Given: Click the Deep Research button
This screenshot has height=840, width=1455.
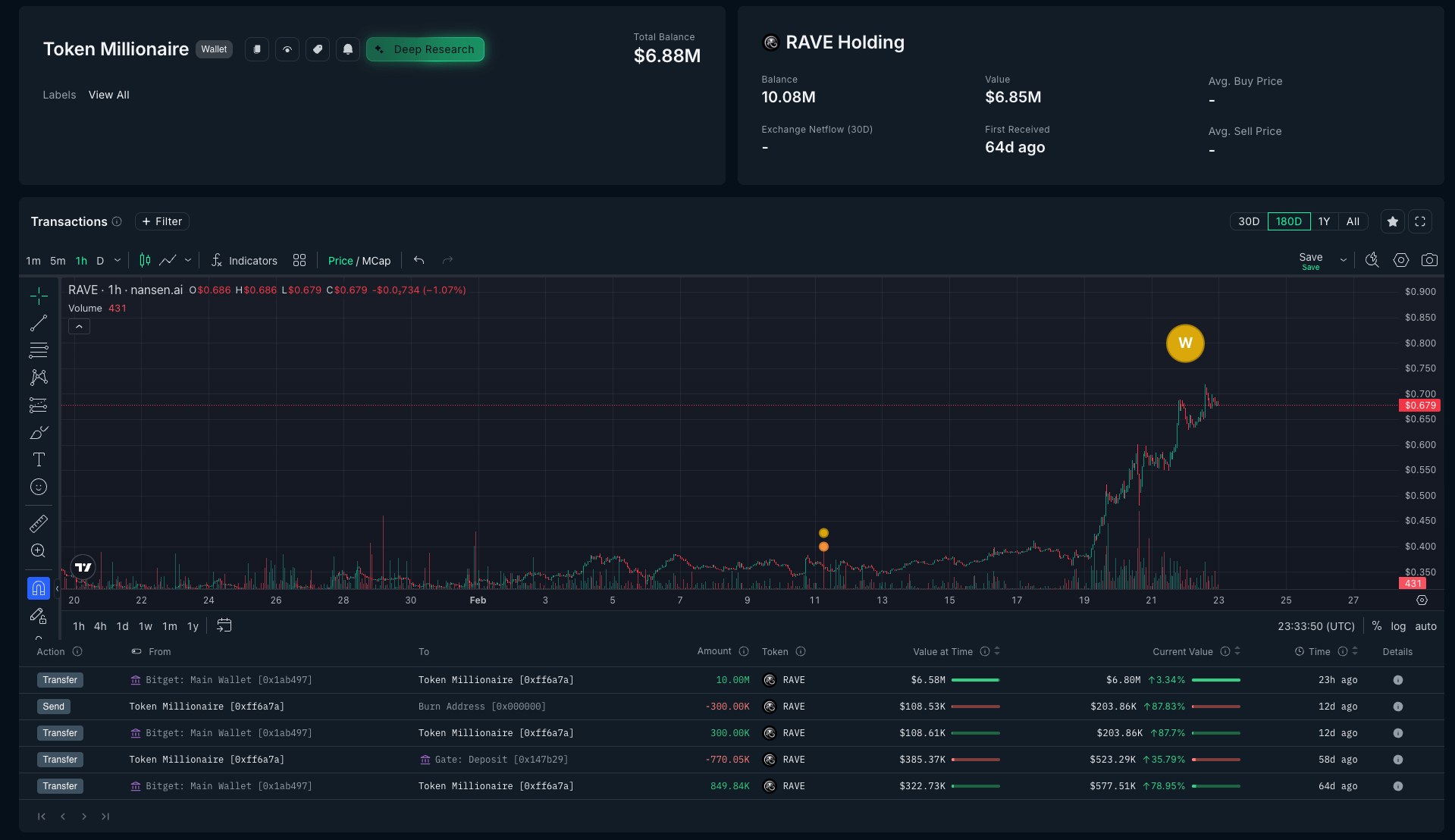Looking at the screenshot, I should click(425, 49).
